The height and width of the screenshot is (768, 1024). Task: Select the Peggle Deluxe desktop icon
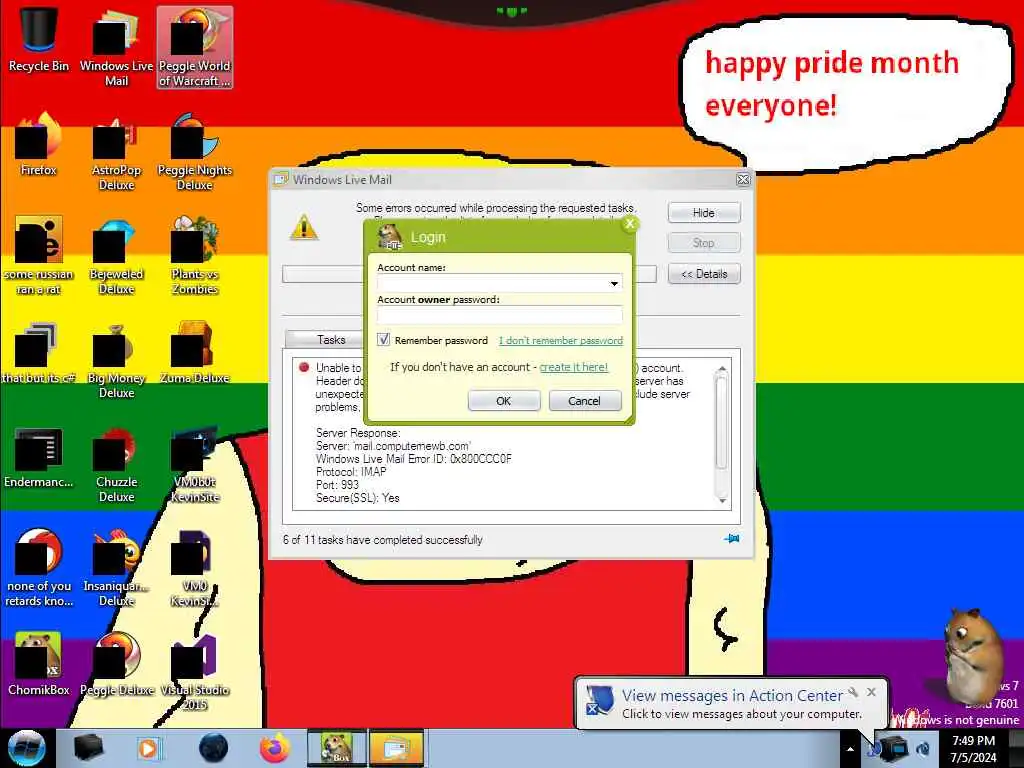(x=116, y=664)
